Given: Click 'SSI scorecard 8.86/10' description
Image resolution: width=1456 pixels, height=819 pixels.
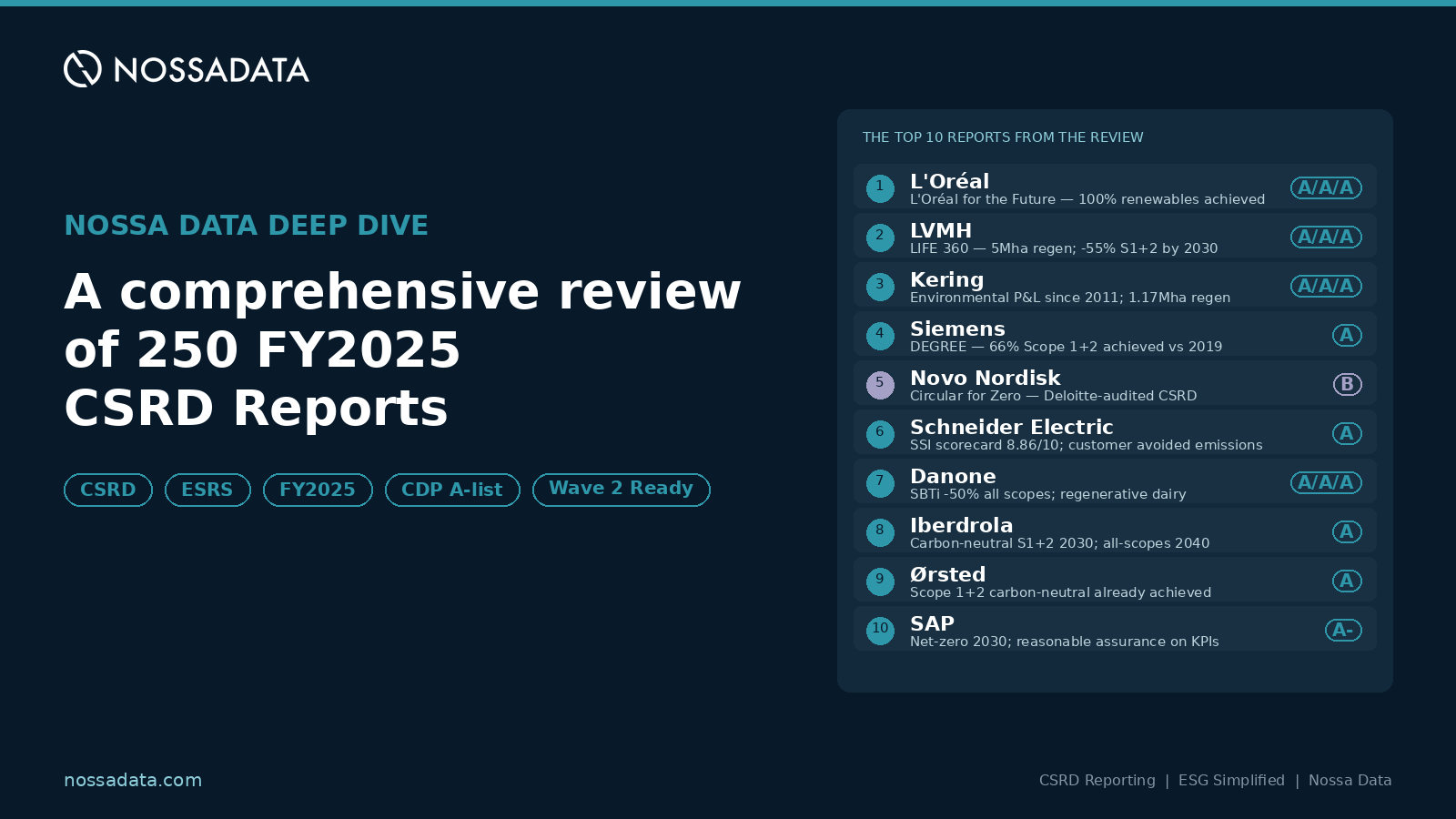Looking at the screenshot, I should tap(1087, 445).
